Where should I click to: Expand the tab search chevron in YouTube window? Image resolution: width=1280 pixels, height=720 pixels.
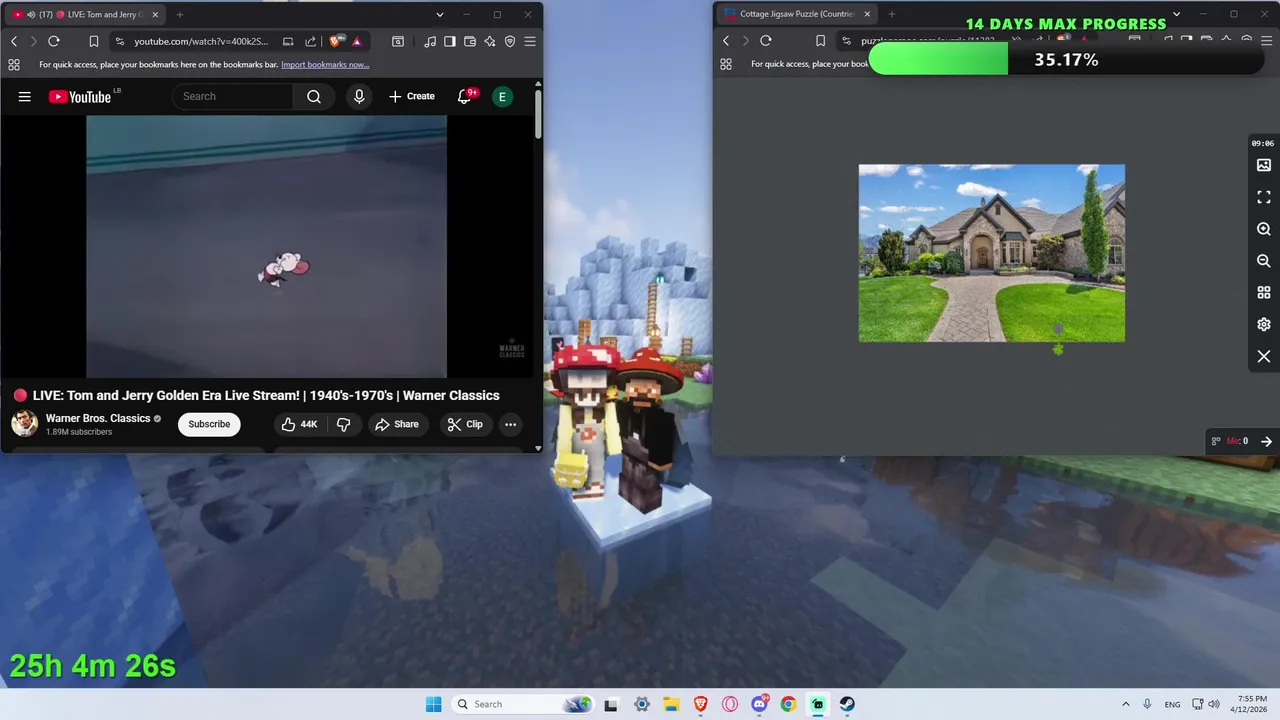(x=440, y=14)
